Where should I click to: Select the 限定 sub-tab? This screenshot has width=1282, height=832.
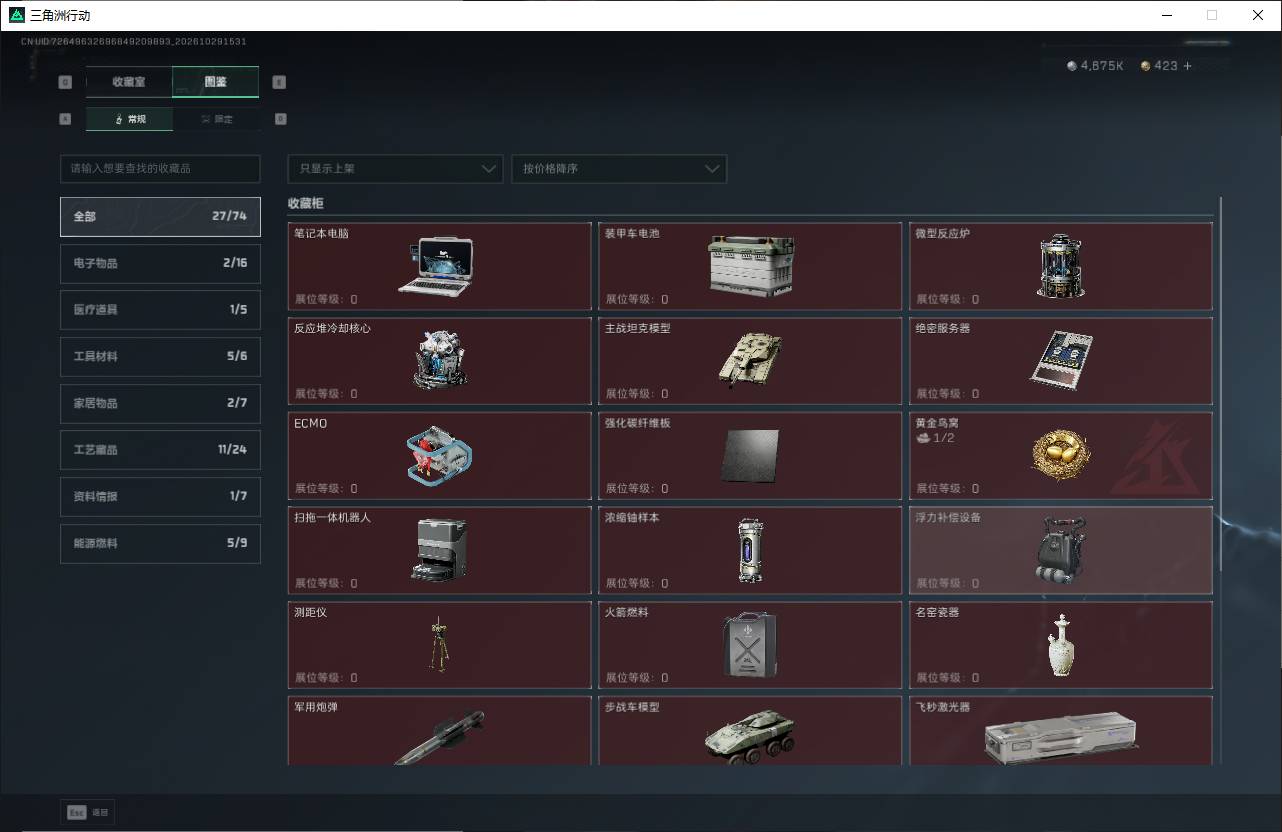[216, 119]
